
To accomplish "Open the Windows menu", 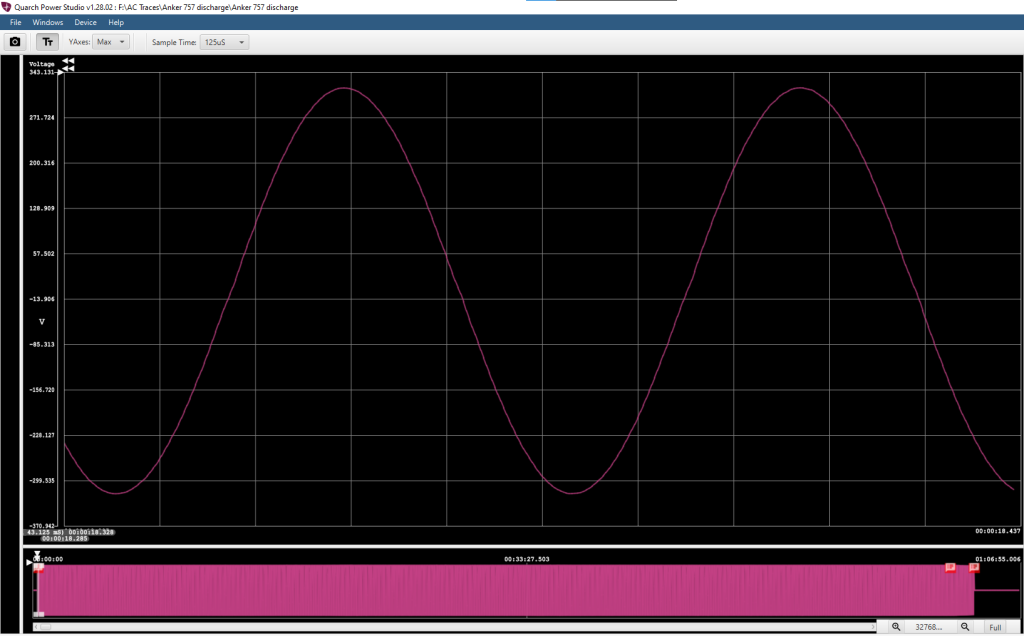I will point(47,22).
